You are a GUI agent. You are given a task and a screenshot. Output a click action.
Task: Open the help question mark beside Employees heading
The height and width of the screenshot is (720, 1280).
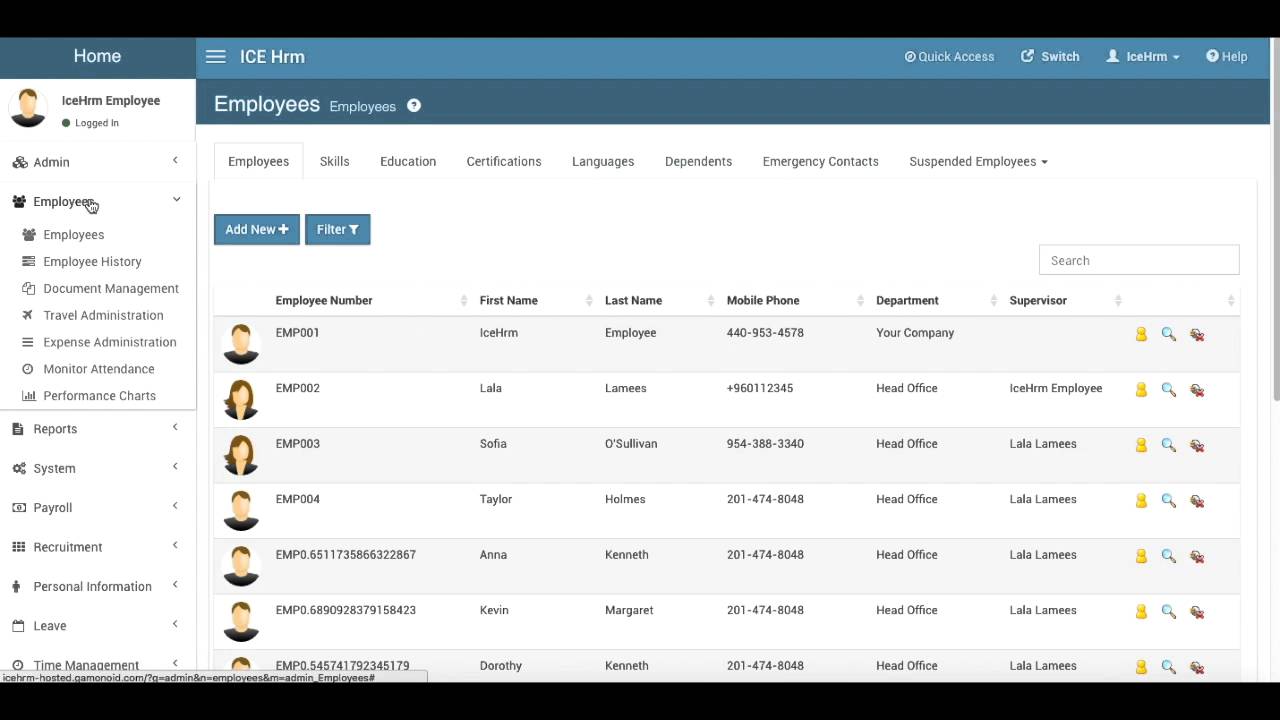click(414, 106)
